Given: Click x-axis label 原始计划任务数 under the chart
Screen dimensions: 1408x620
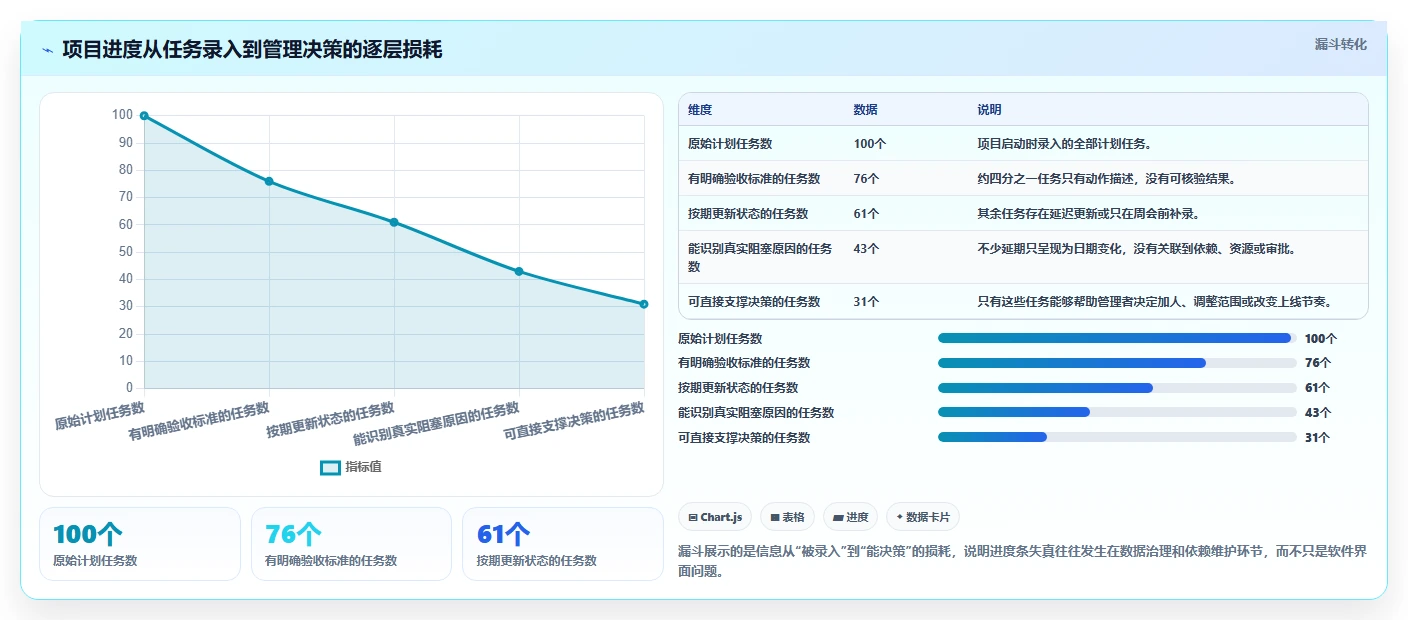Looking at the screenshot, I should 100,416.
